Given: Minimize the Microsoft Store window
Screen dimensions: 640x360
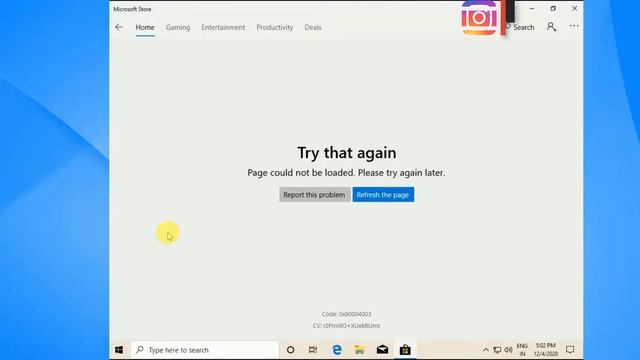Looking at the screenshot, I should click(532, 8).
